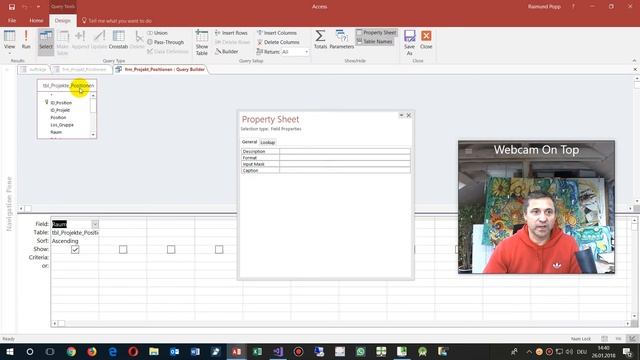Click the Tell me what you want to do box
The image size is (640, 360).
pos(117,20)
